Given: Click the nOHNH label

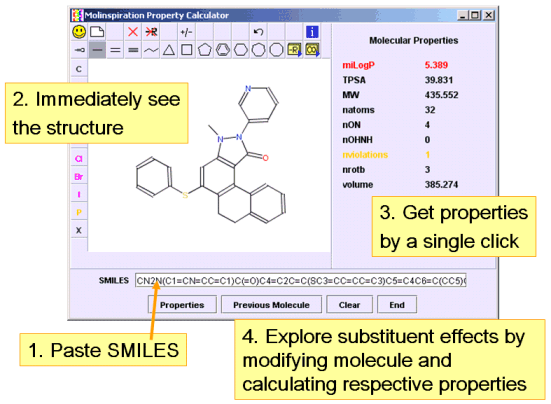Looking at the screenshot, I should tap(357, 140).
